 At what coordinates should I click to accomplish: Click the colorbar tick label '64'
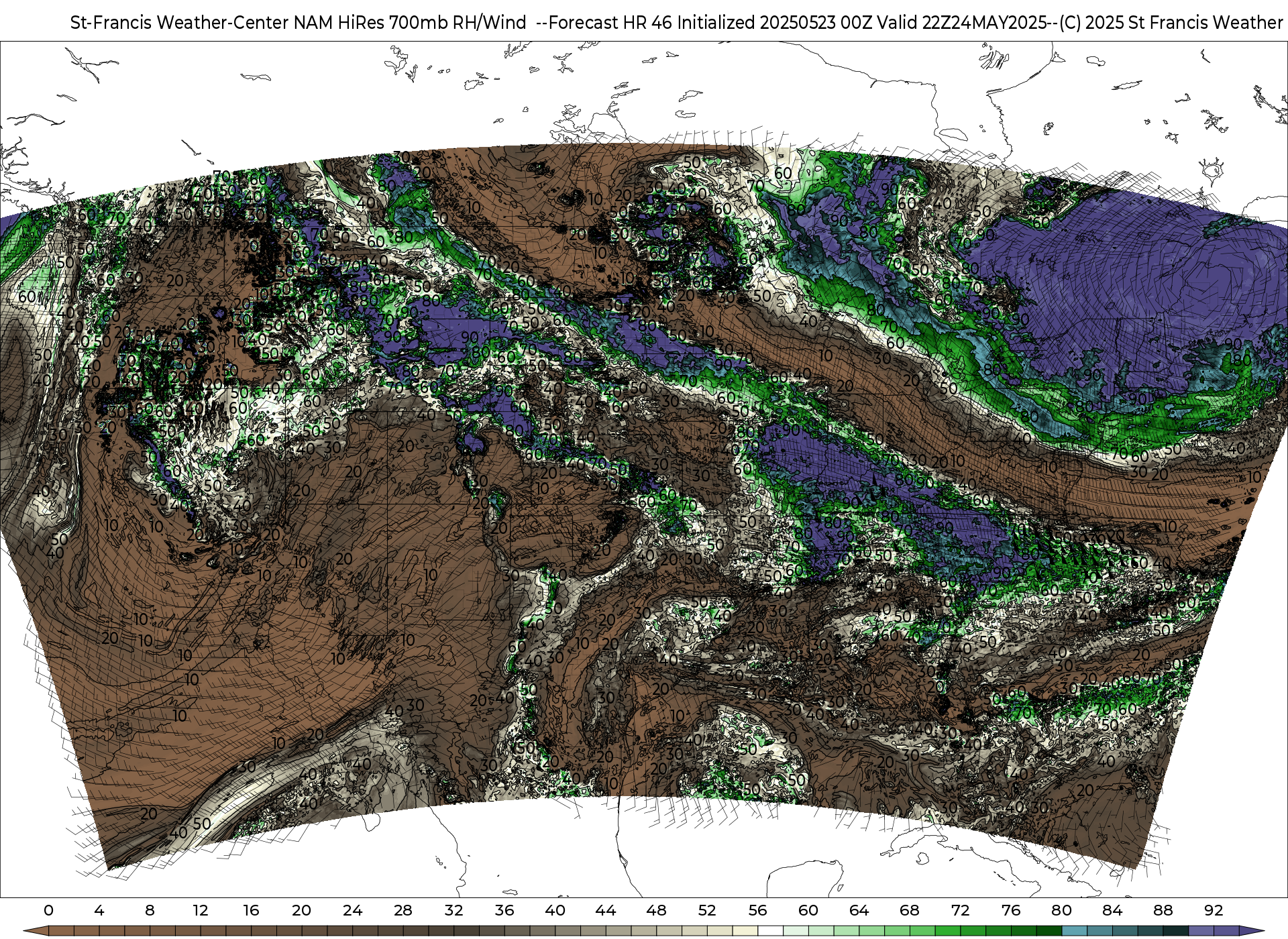pos(859,910)
